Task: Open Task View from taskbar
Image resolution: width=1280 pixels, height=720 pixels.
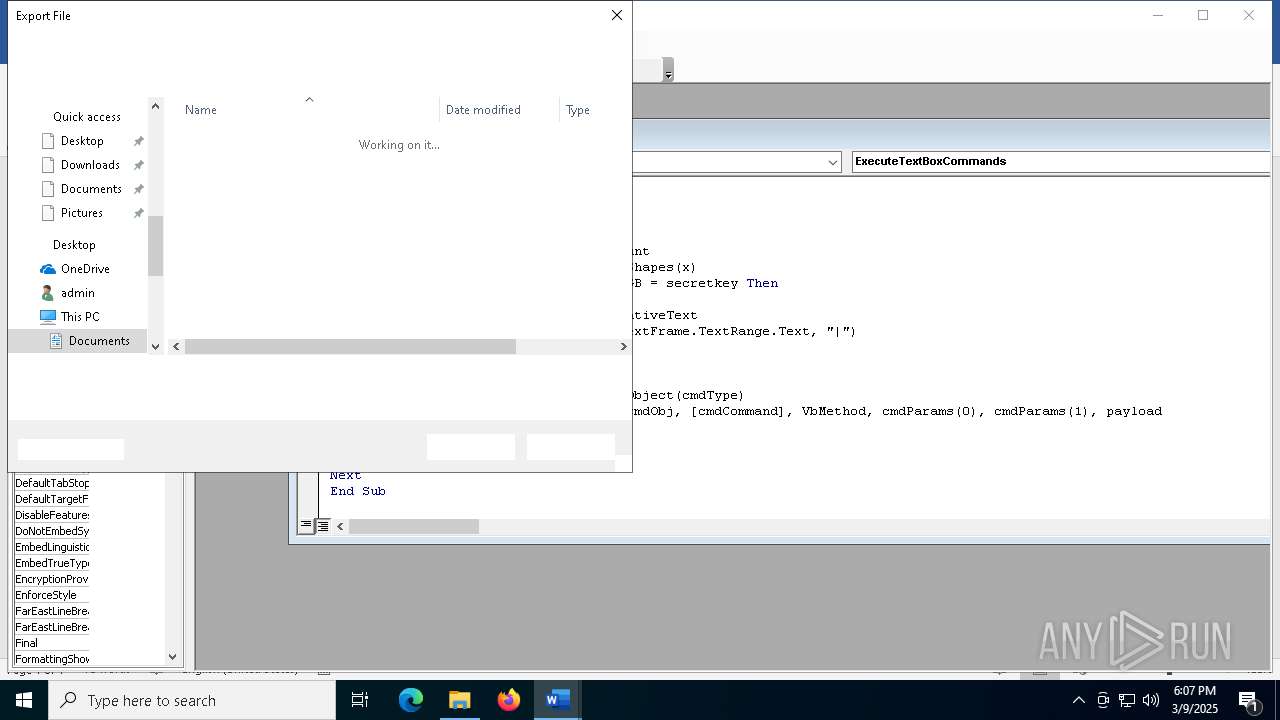Action: [x=361, y=700]
